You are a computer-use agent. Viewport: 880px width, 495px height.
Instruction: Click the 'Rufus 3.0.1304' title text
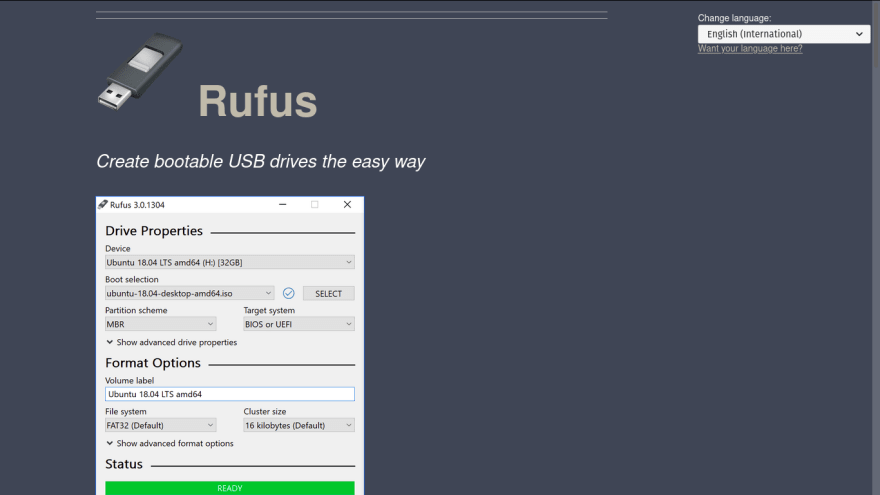tap(137, 205)
